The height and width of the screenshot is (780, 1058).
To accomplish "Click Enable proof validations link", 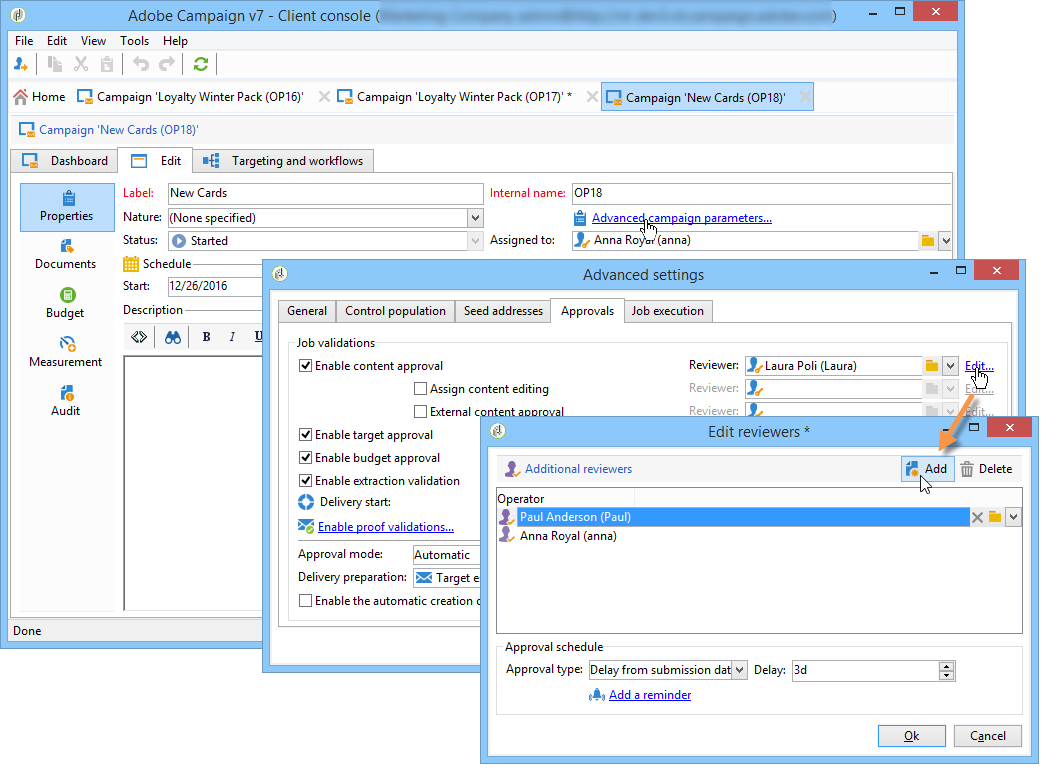I will tap(386, 528).
